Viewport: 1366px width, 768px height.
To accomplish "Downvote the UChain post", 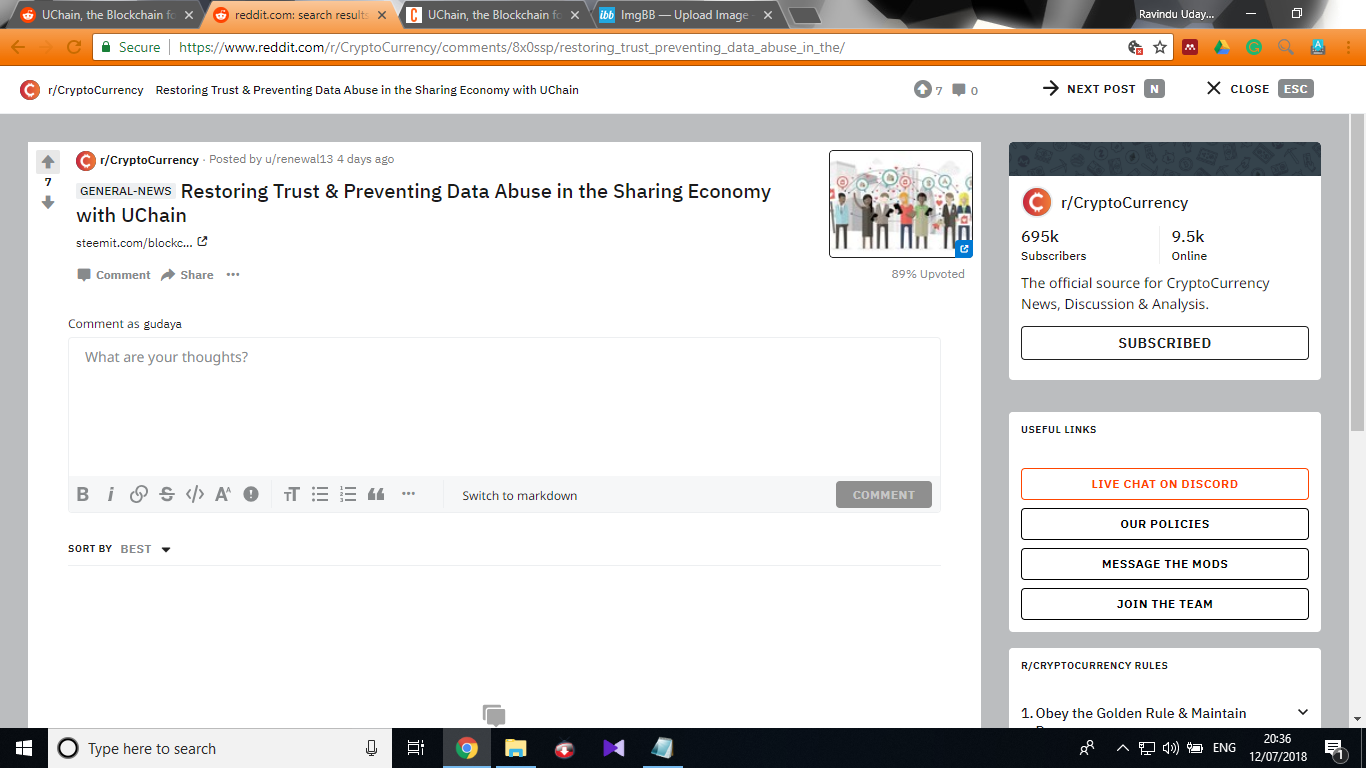I will point(48,202).
